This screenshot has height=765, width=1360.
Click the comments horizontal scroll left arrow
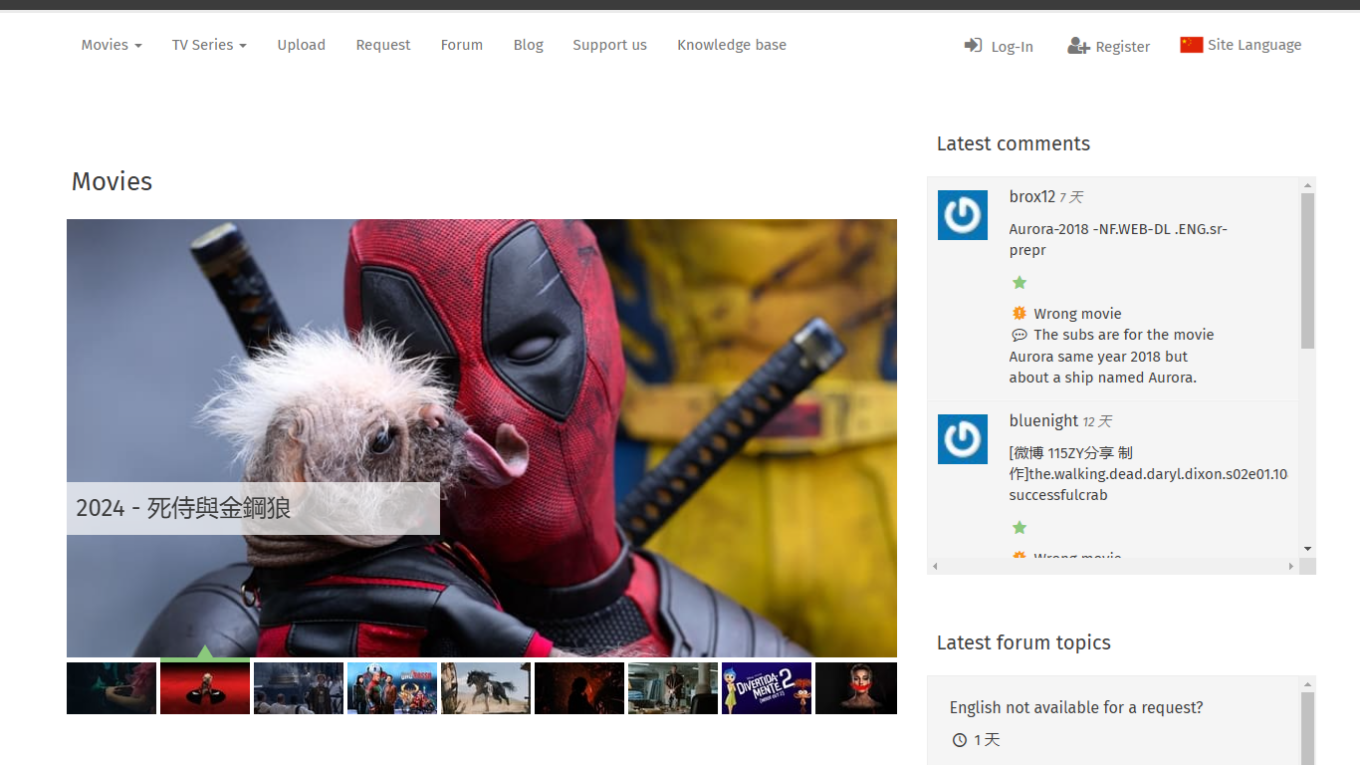coord(935,566)
